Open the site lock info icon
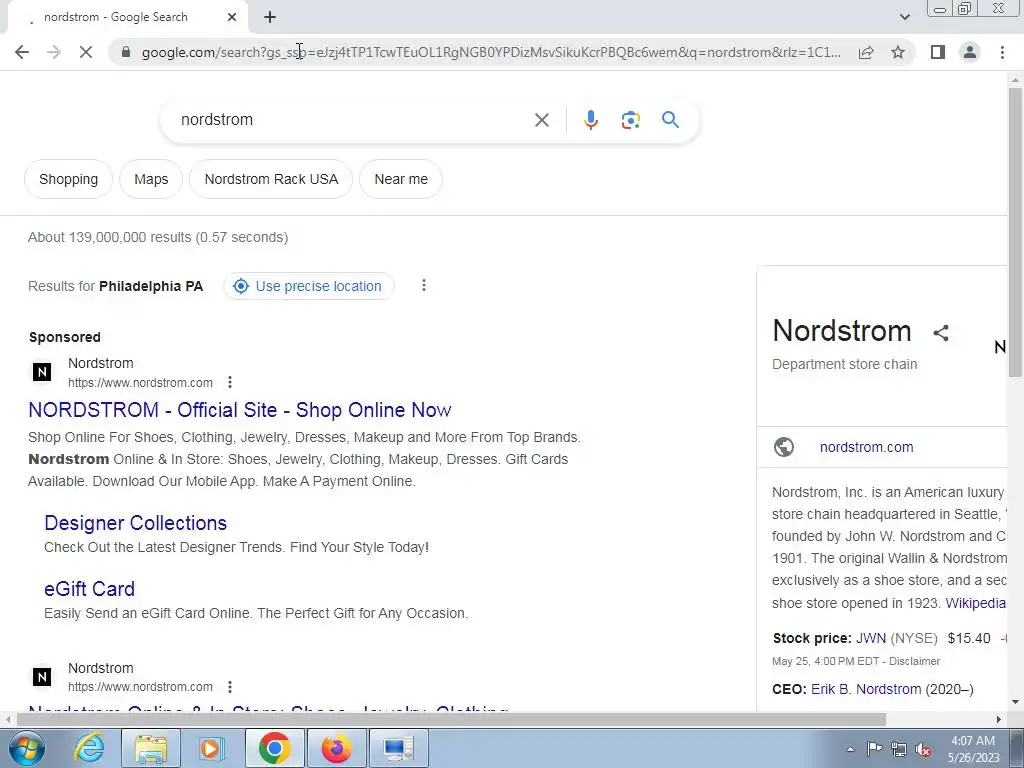This screenshot has height=768, width=1024. [126, 52]
